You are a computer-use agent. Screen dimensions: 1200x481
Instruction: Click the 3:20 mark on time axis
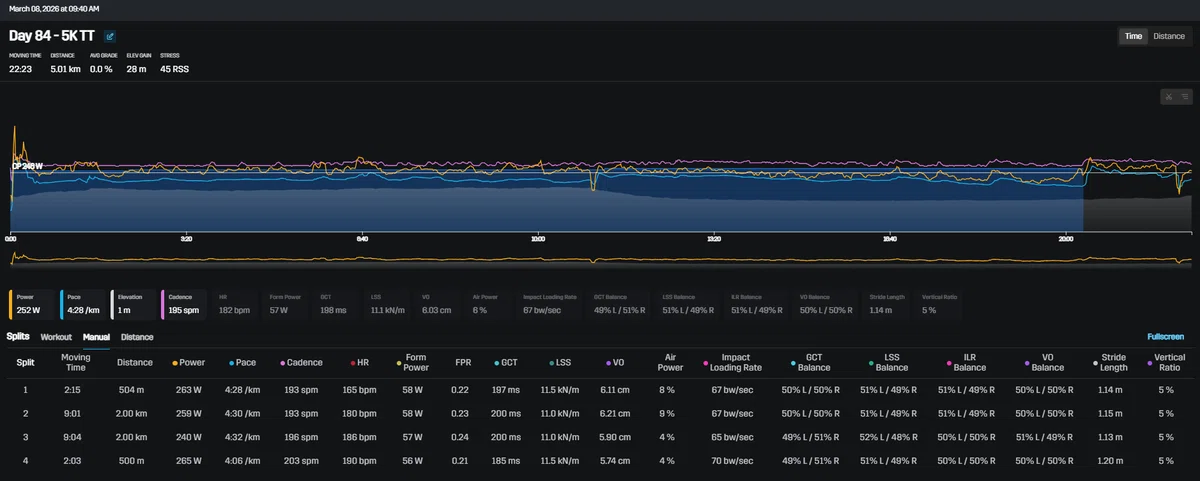pos(186,240)
